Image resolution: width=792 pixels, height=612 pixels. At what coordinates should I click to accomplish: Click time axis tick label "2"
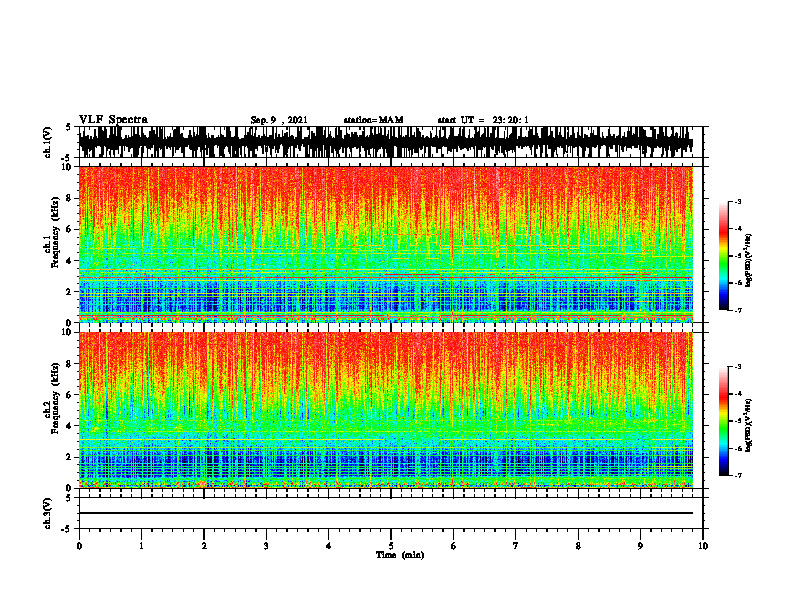pyautogui.click(x=204, y=546)
